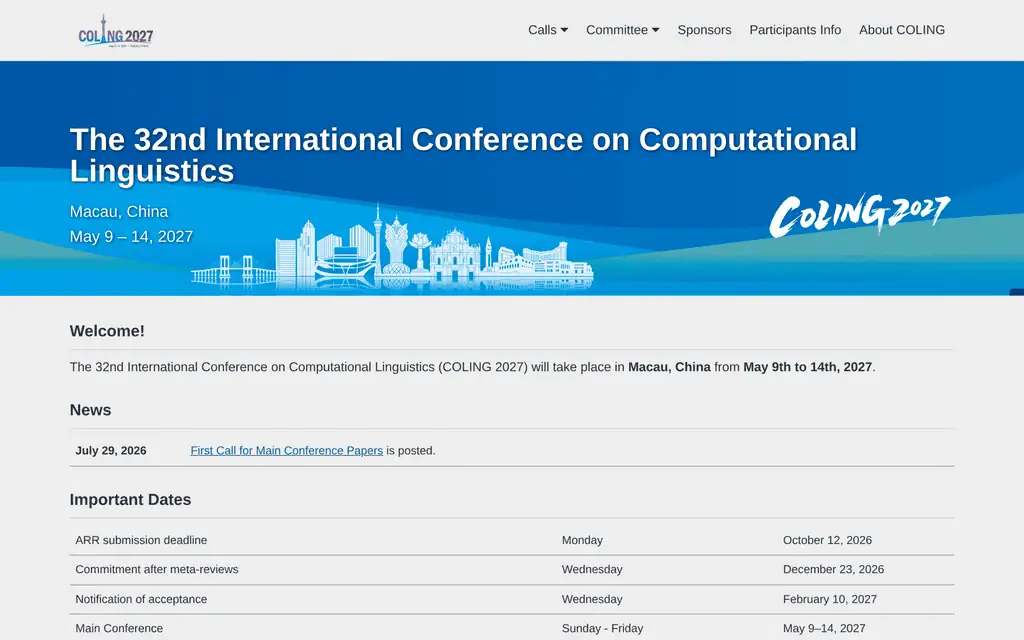Expand the Committee dropdown menu

coord(622,30)
